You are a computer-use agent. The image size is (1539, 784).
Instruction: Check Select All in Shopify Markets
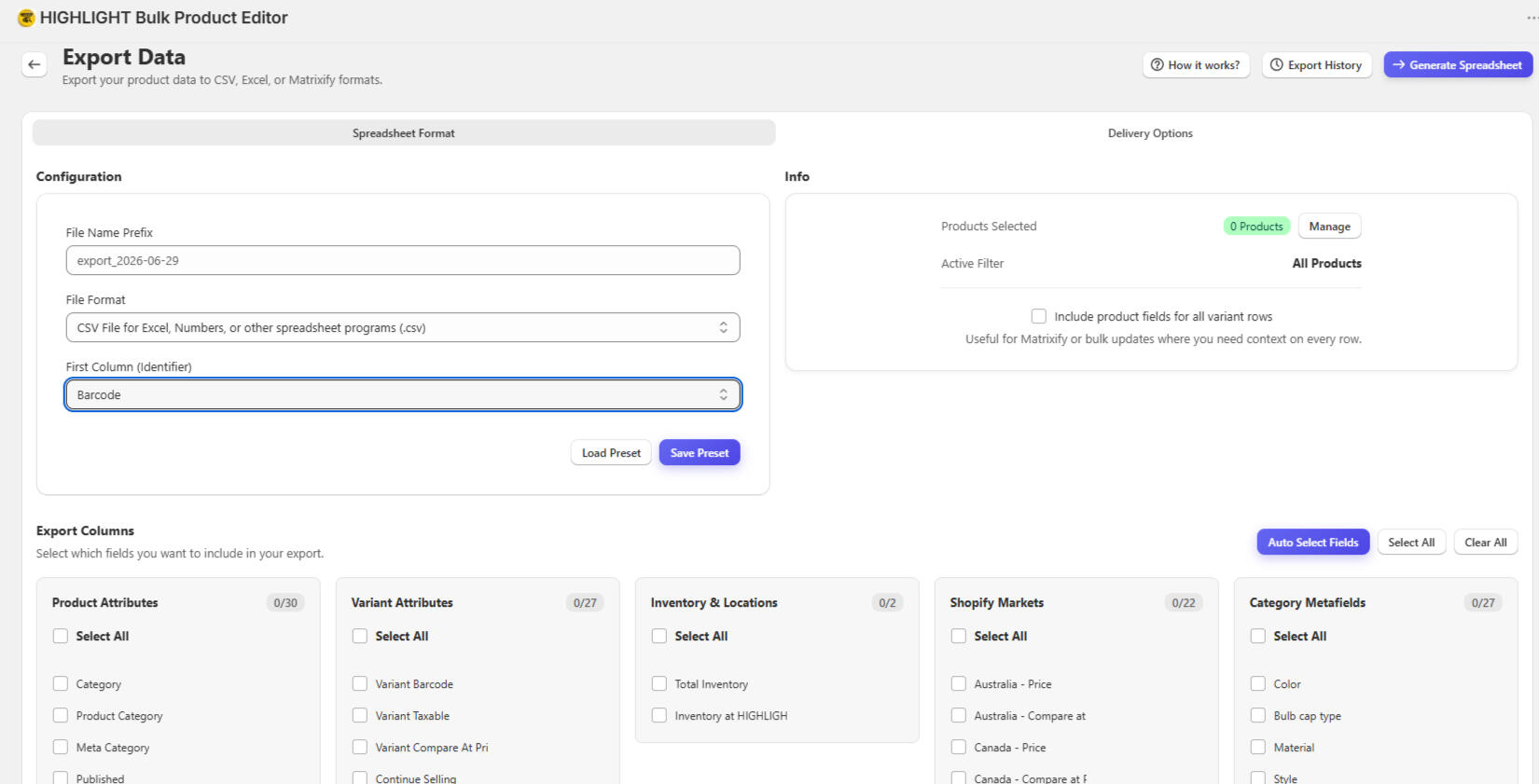[x=959, y=636]
